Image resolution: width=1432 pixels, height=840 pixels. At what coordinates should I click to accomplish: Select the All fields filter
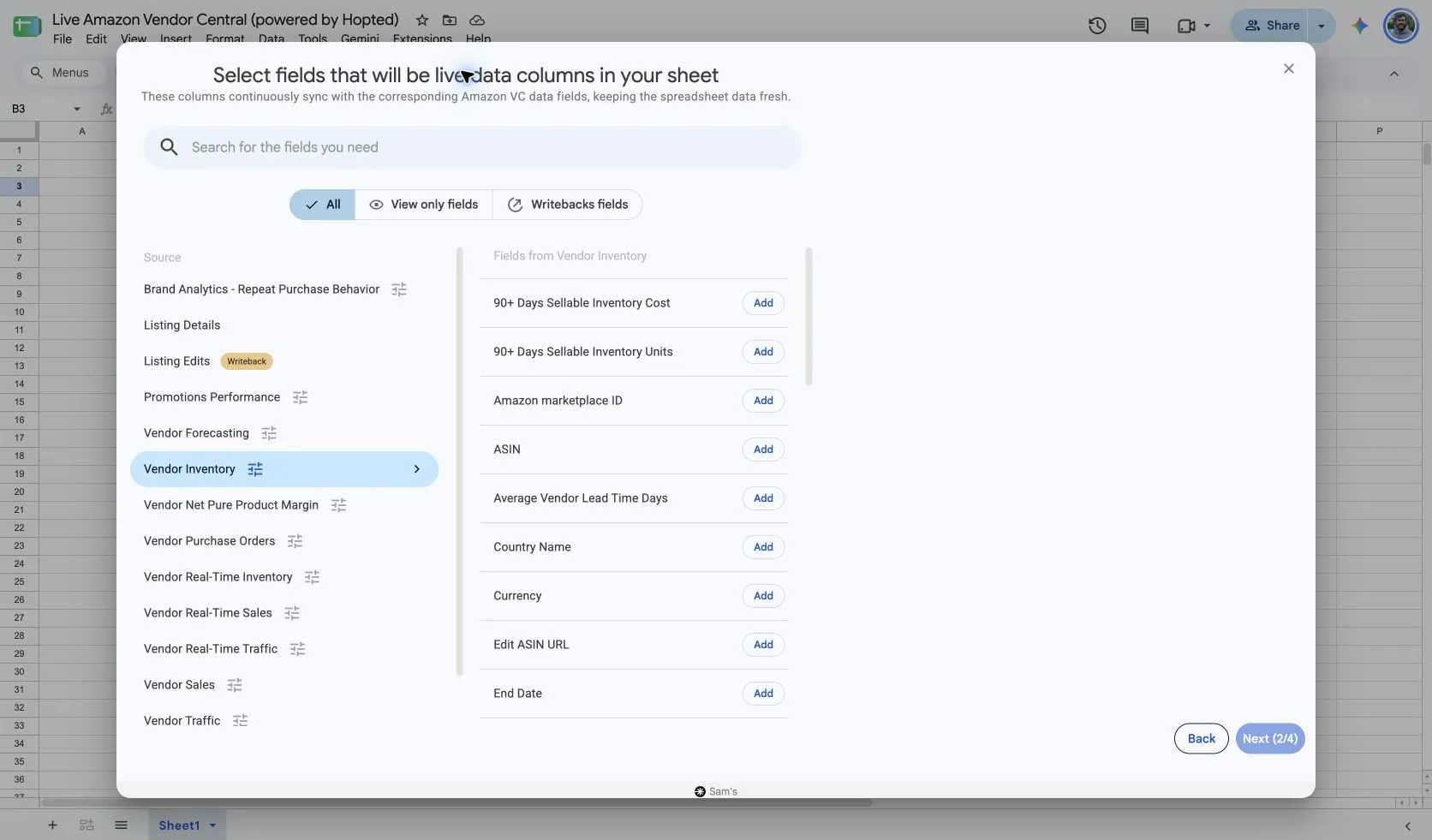click(322, 205)
